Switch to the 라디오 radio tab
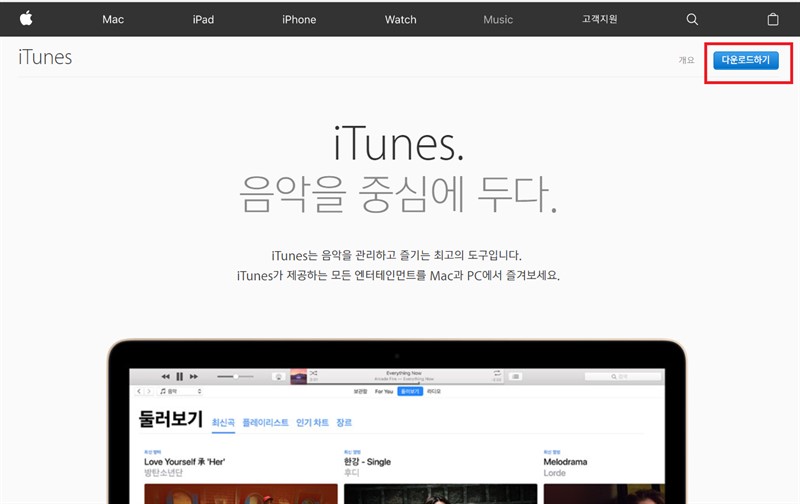This screenshot has height=504, width=800. tap(434, 391)
